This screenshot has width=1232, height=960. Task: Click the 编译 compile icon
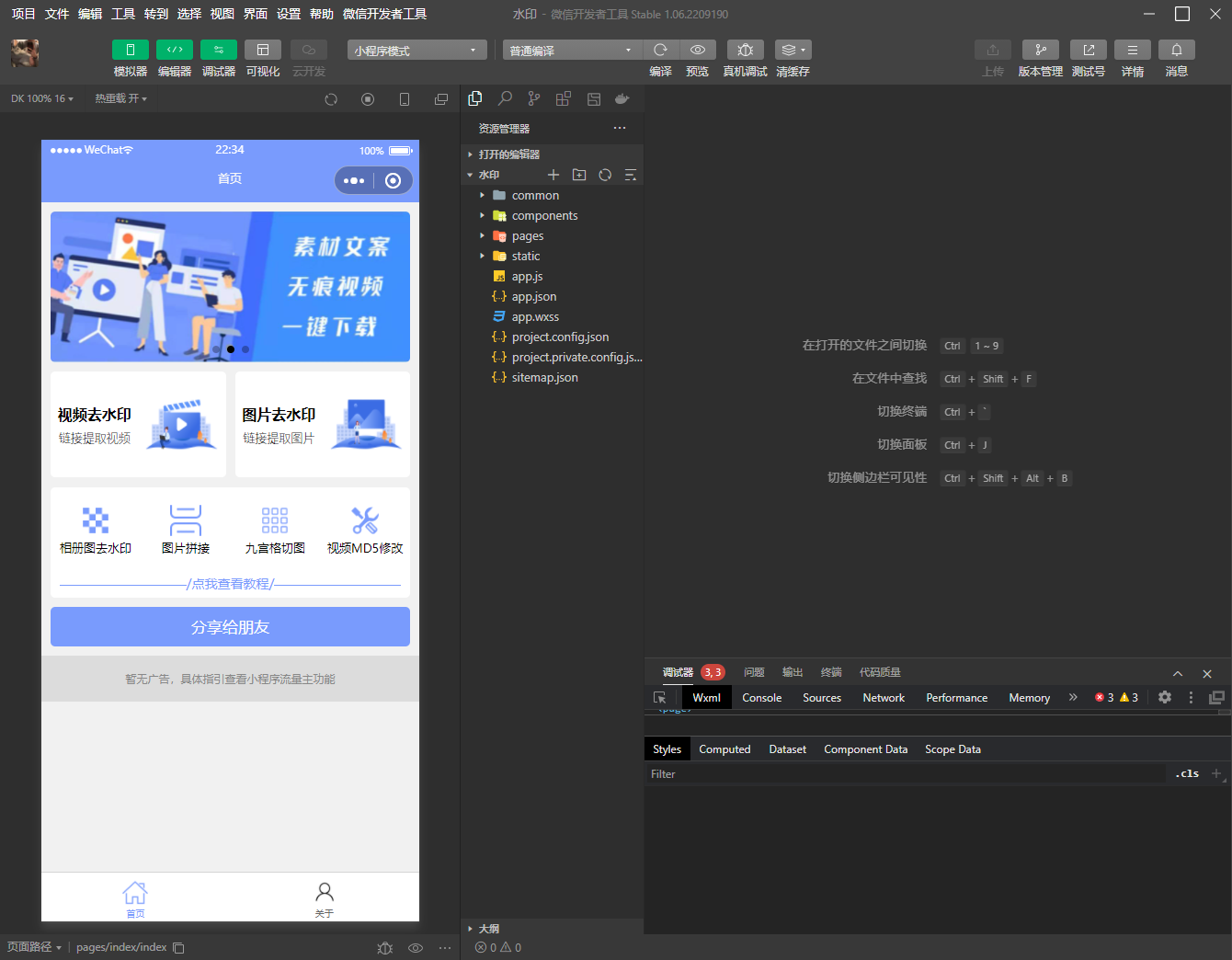coord(660,50)
